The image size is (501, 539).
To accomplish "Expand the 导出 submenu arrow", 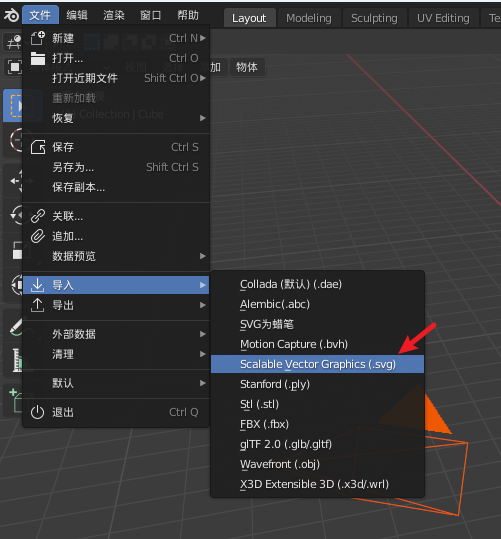I will (203, 305).
